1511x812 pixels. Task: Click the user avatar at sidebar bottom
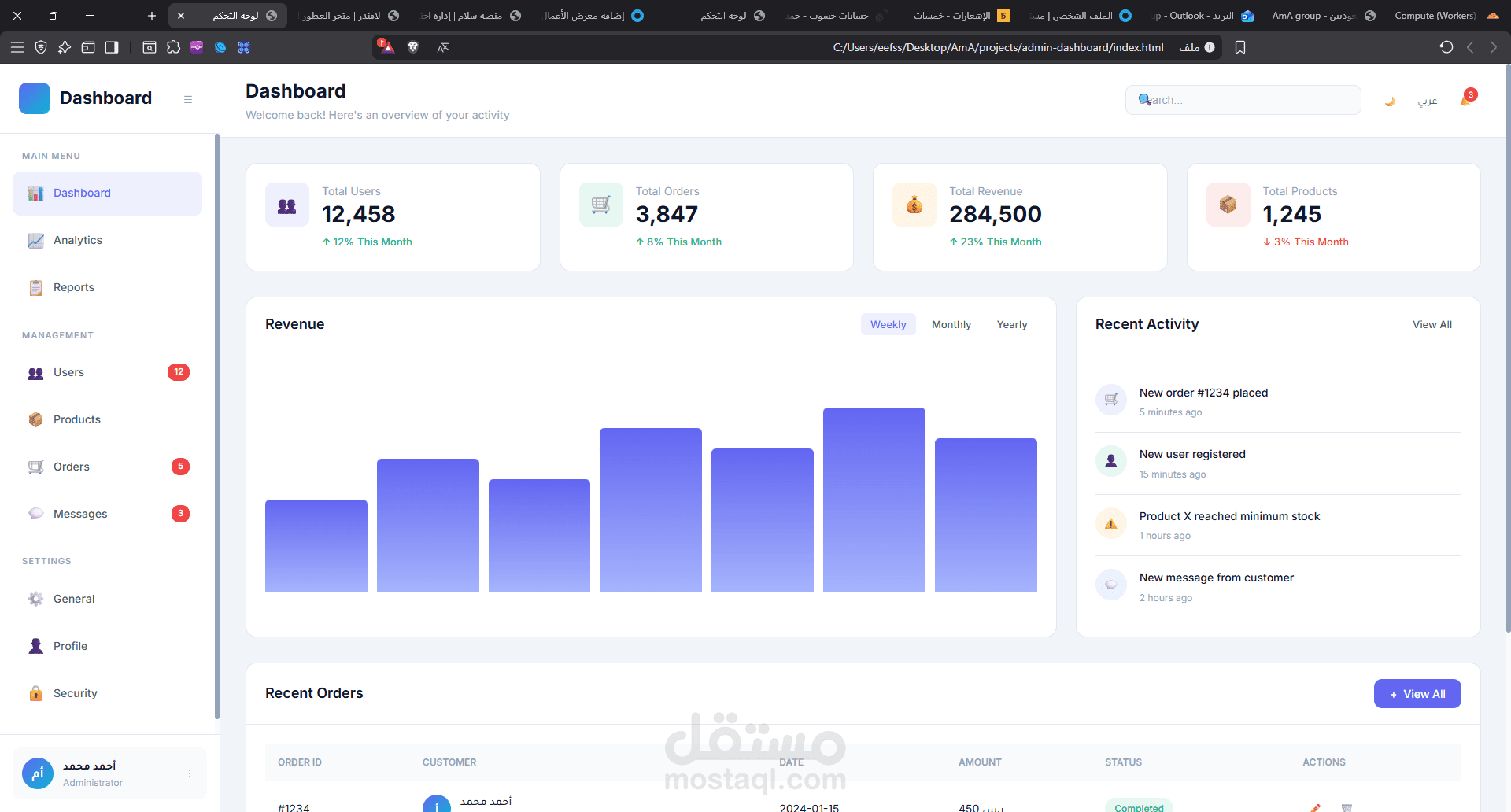coord(38,774)
